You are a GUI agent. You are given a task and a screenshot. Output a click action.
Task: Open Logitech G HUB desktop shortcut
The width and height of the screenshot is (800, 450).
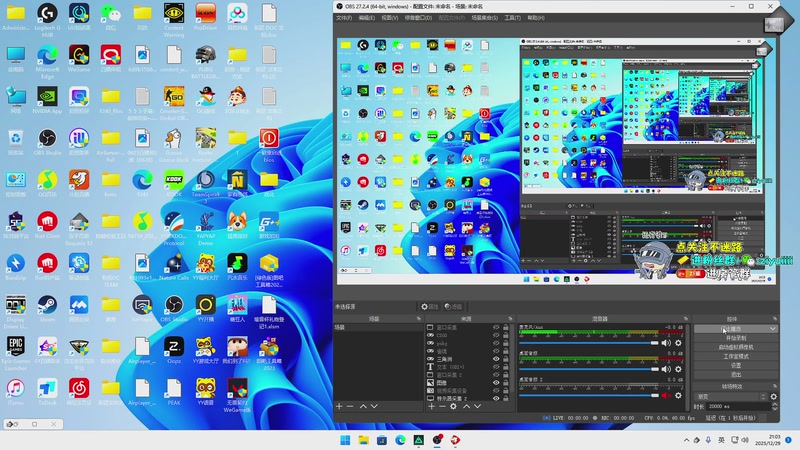(47, 19)
